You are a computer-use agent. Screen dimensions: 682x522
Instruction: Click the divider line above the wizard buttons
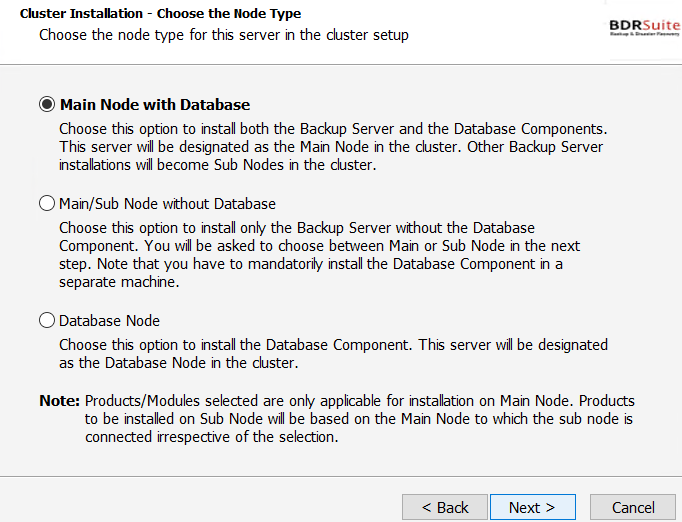coord(341,476)
